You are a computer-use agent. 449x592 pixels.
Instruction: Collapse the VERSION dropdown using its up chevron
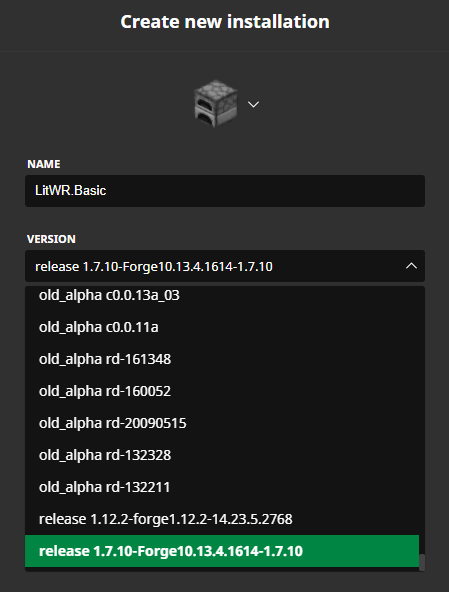tap(411, 266)
